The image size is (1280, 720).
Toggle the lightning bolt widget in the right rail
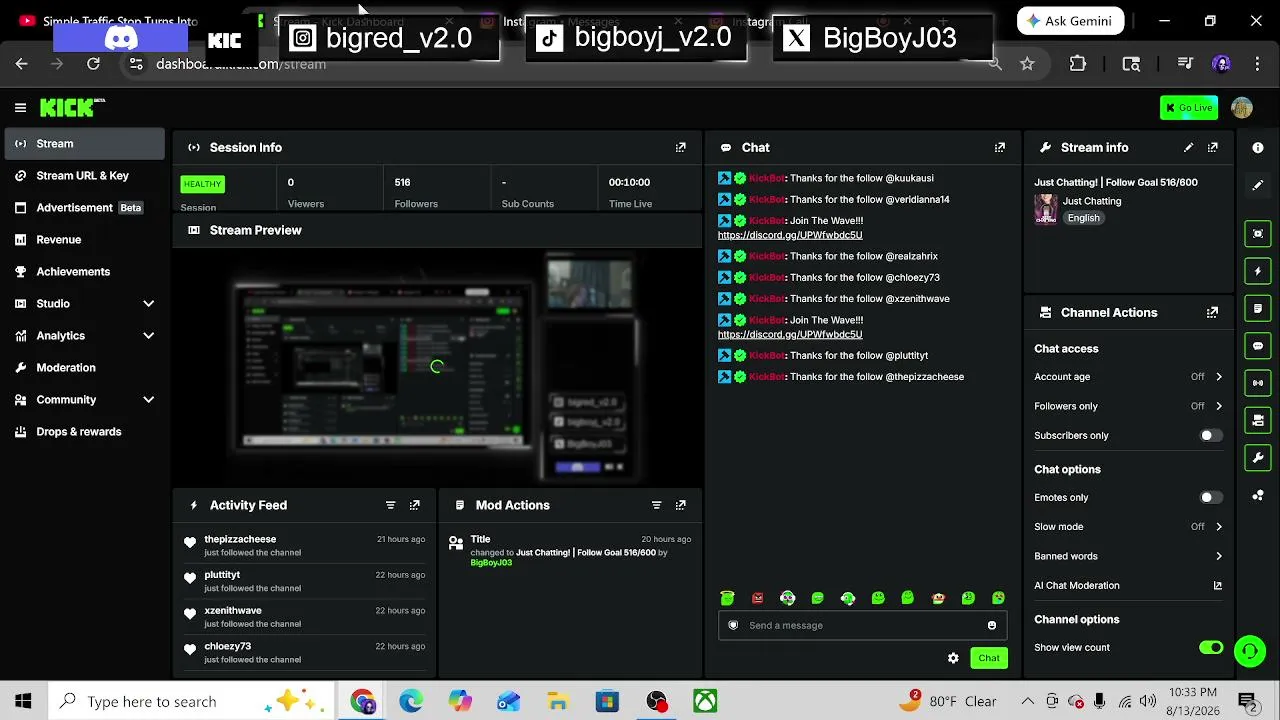point(1258,271)
